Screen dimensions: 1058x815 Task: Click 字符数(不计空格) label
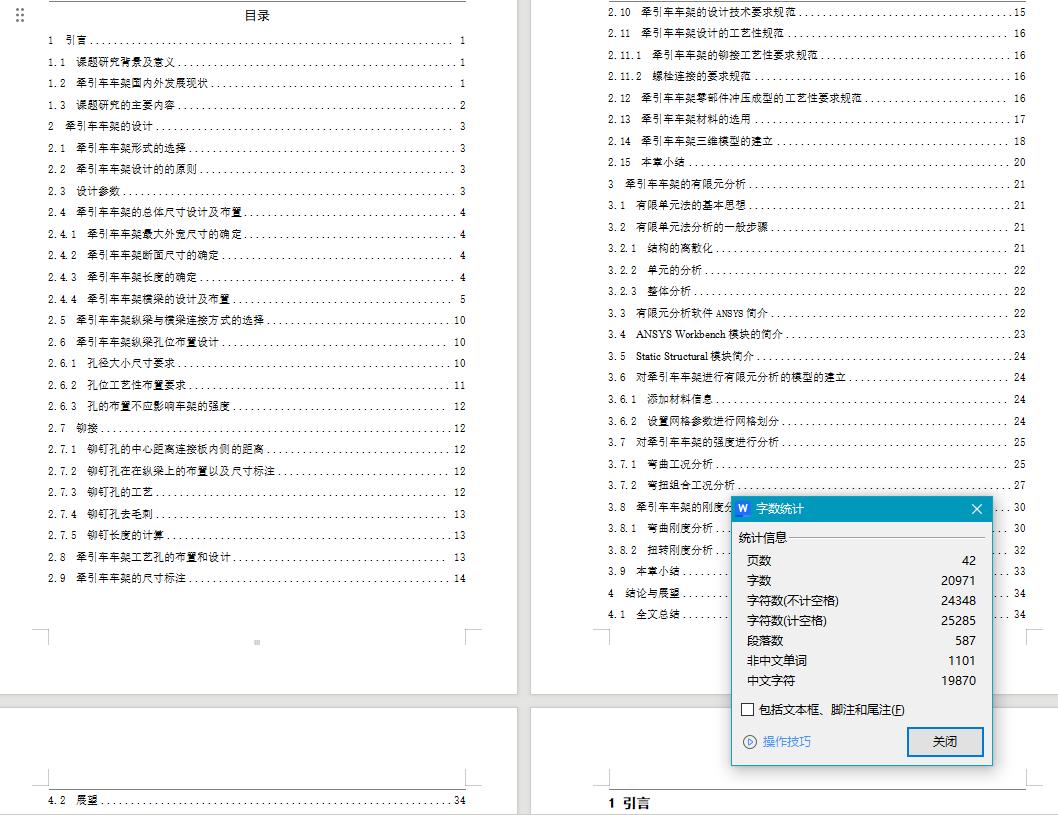click(x=793, y=600)
